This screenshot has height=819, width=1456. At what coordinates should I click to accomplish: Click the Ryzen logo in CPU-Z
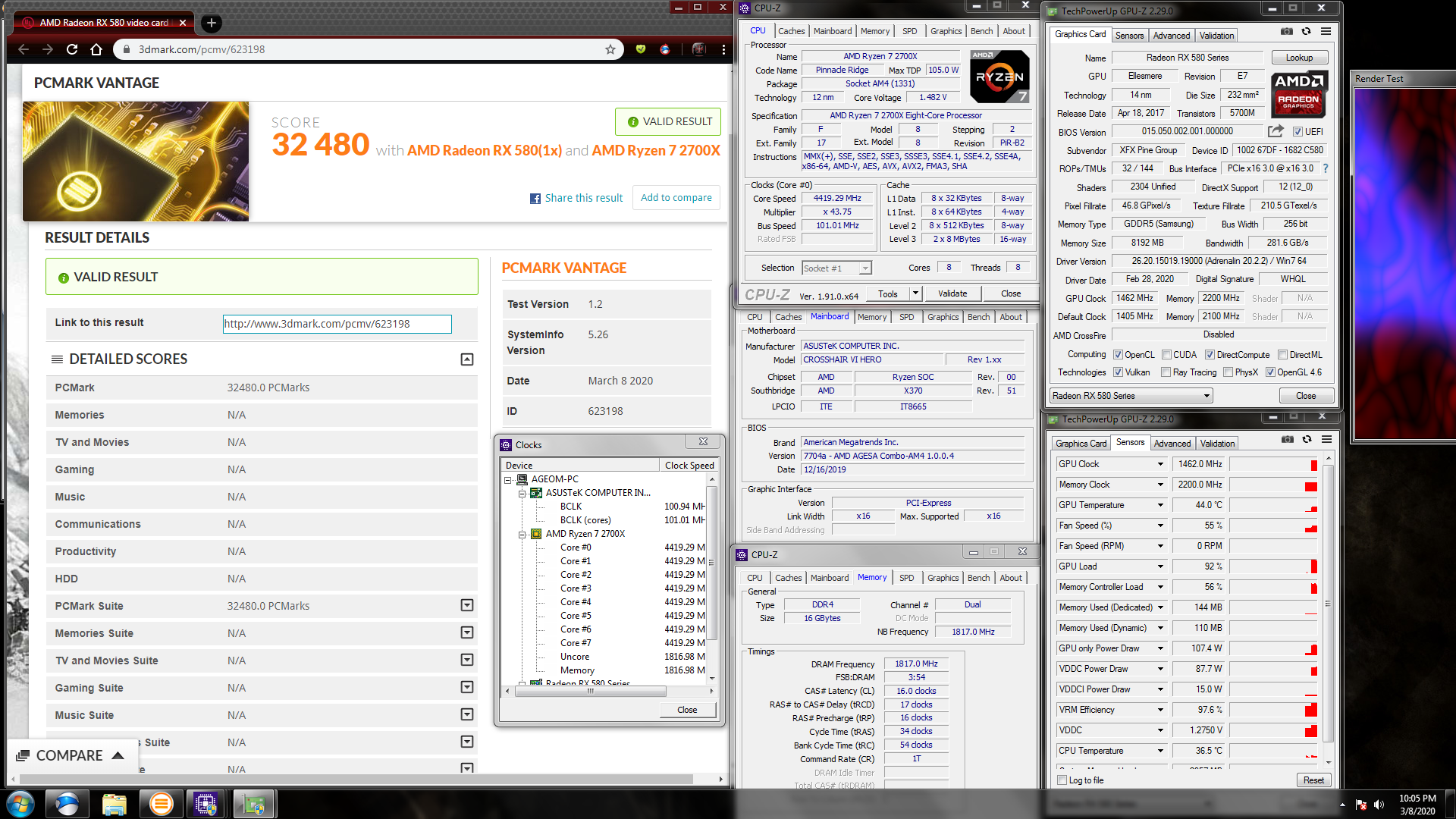(x=999, y=77)
